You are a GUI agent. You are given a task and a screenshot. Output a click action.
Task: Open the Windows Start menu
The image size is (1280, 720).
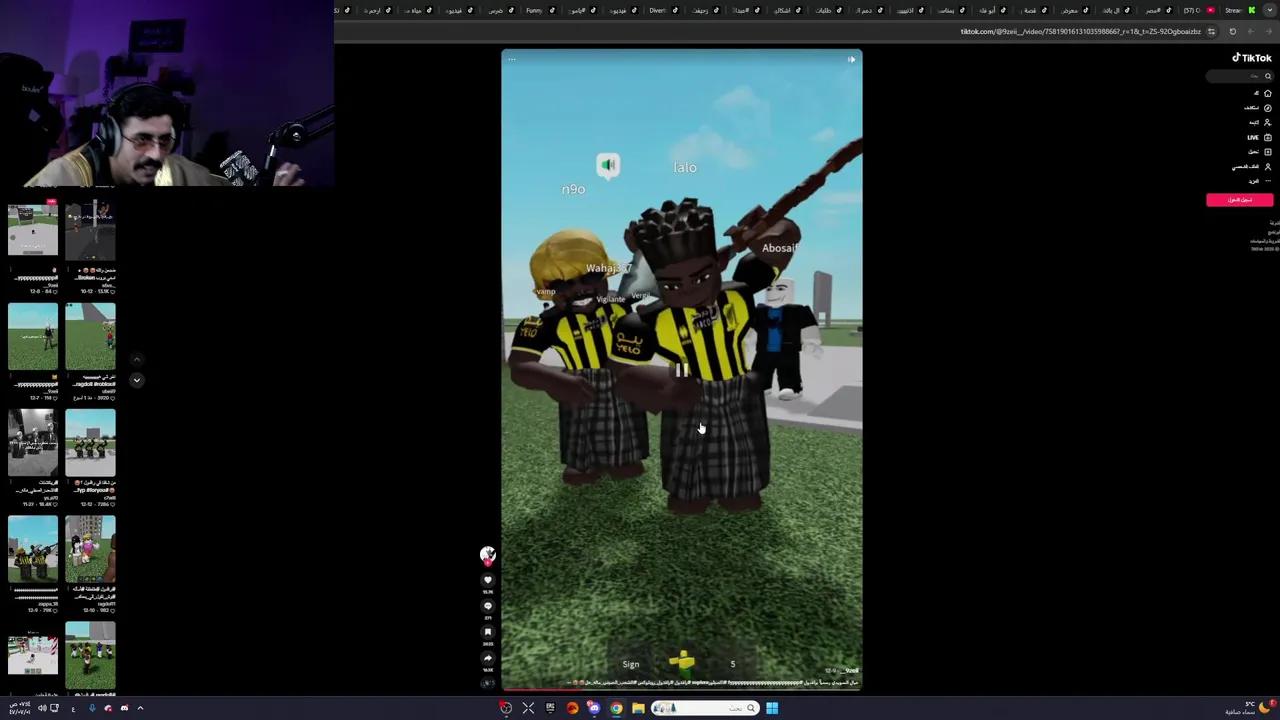[x=772, y=708]
